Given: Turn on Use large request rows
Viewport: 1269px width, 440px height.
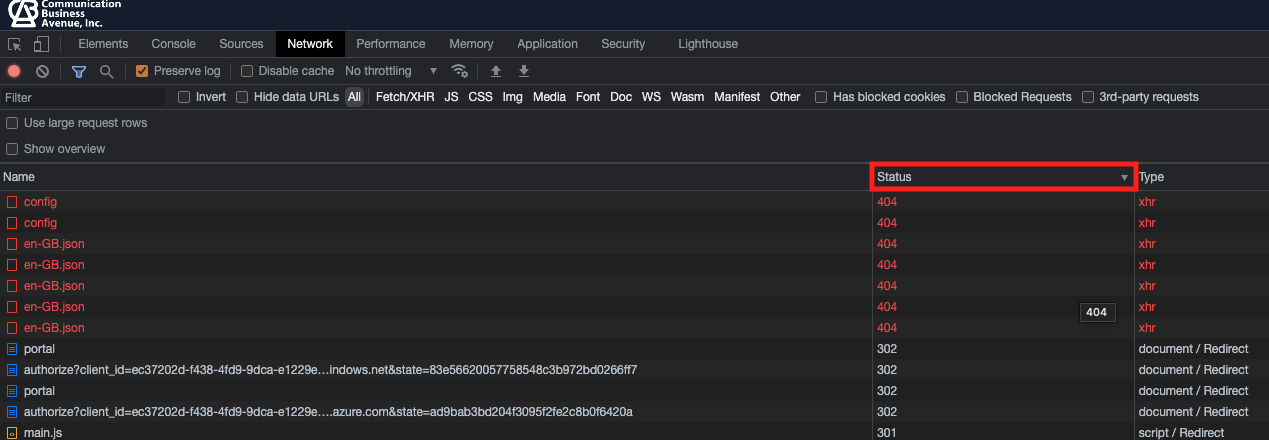Looking at the screenshot, I should pos(12,123).
